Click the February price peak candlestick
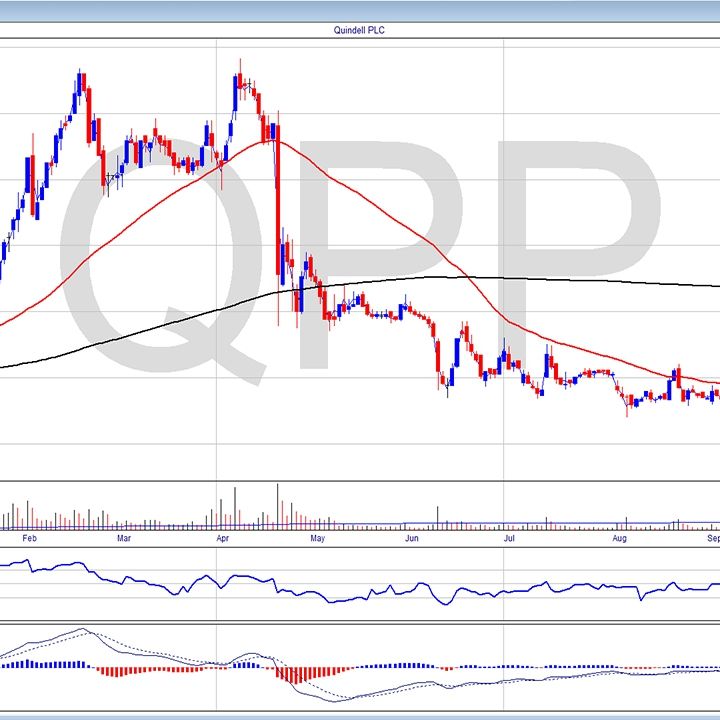 tap(81, 85)
